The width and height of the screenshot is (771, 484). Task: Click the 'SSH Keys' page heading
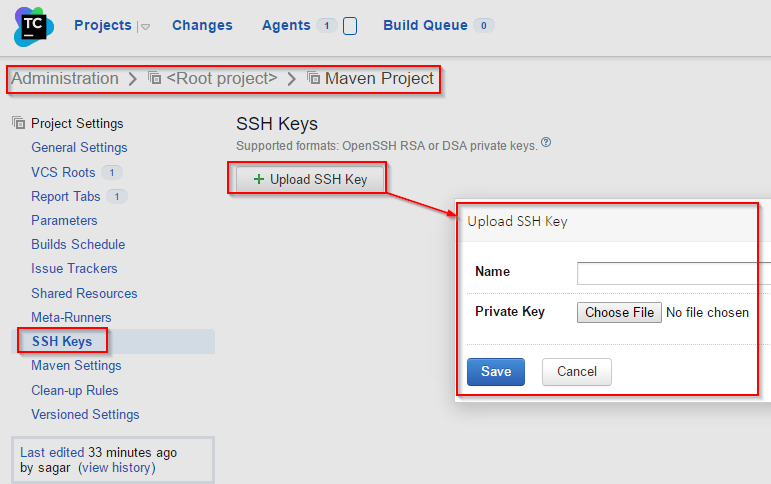pos(277,124)
